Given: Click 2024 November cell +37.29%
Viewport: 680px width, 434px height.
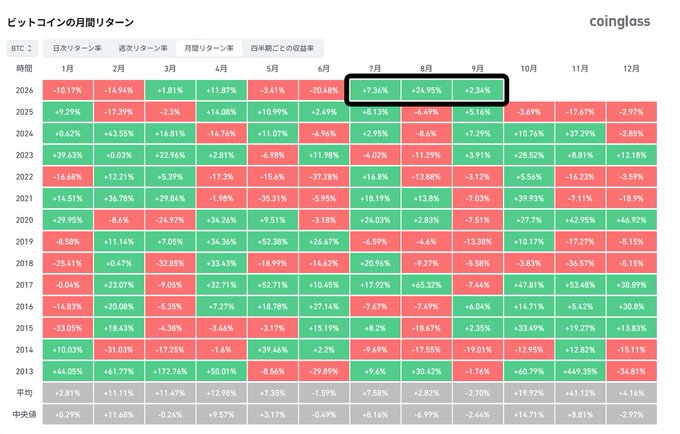Looking at the screenshot, I should coord(580,134).
